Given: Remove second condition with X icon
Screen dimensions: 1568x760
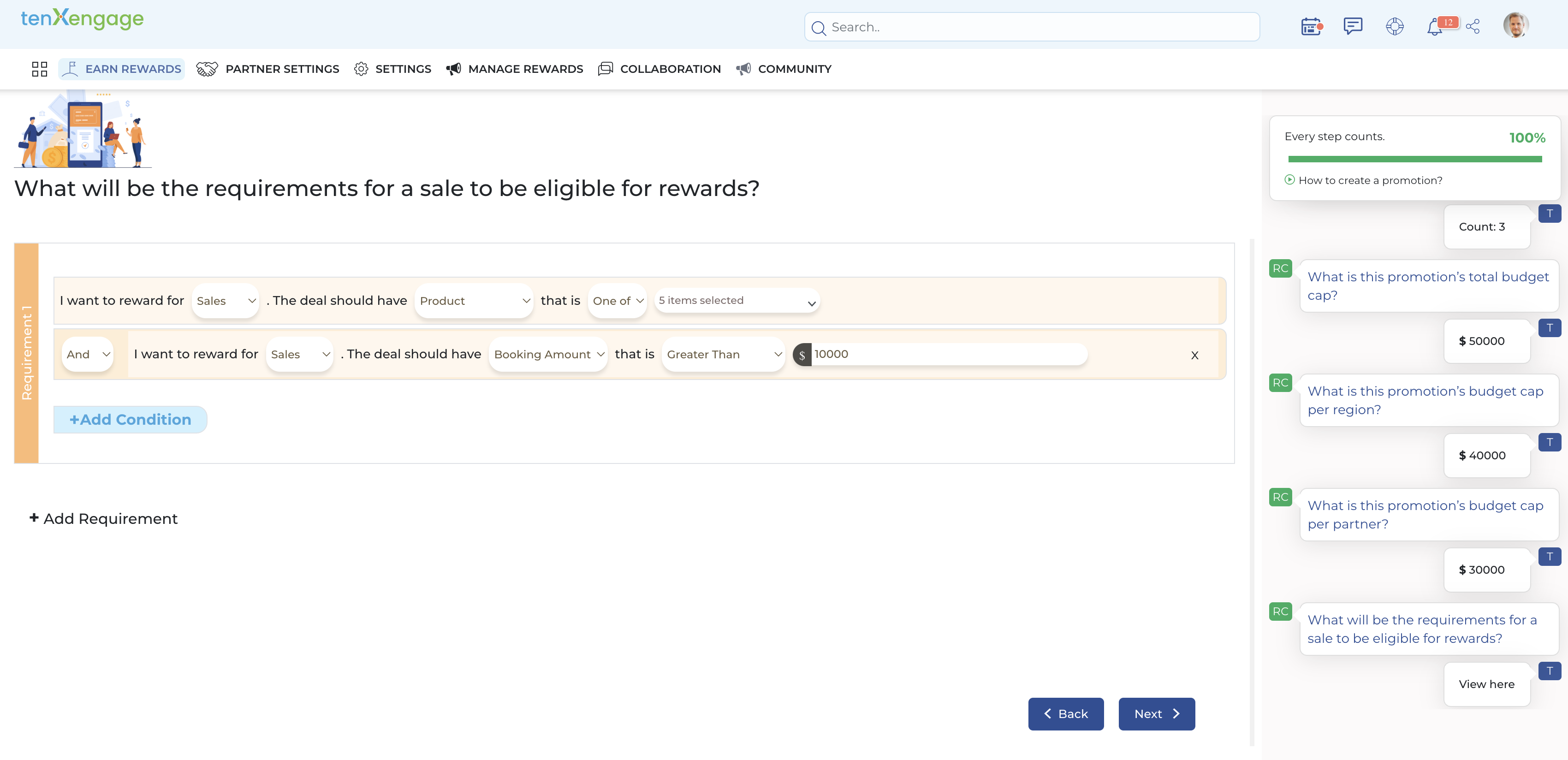Looking at the screenshot, I should coord(1194,356).
